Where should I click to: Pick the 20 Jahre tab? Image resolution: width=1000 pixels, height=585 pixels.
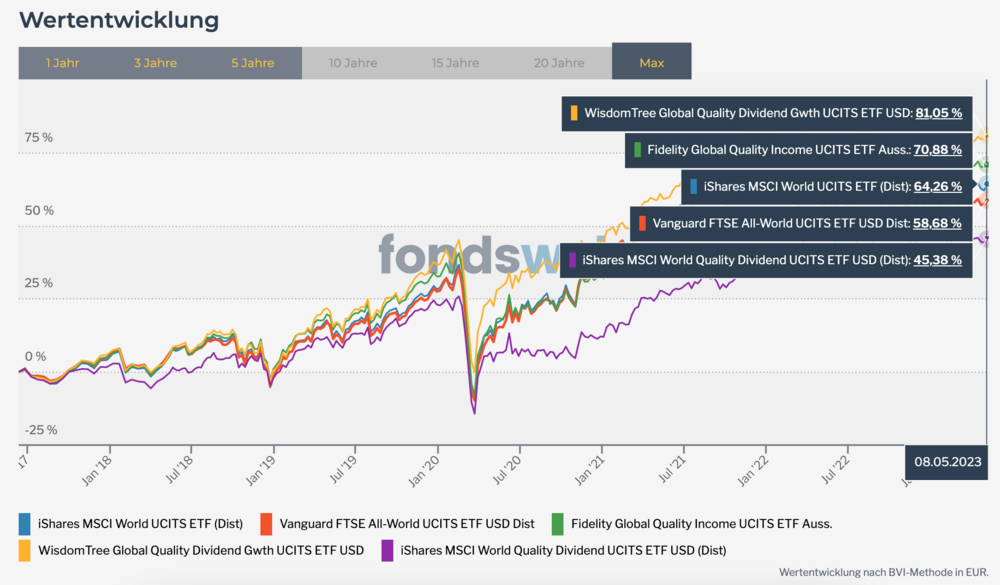(559, 63)
